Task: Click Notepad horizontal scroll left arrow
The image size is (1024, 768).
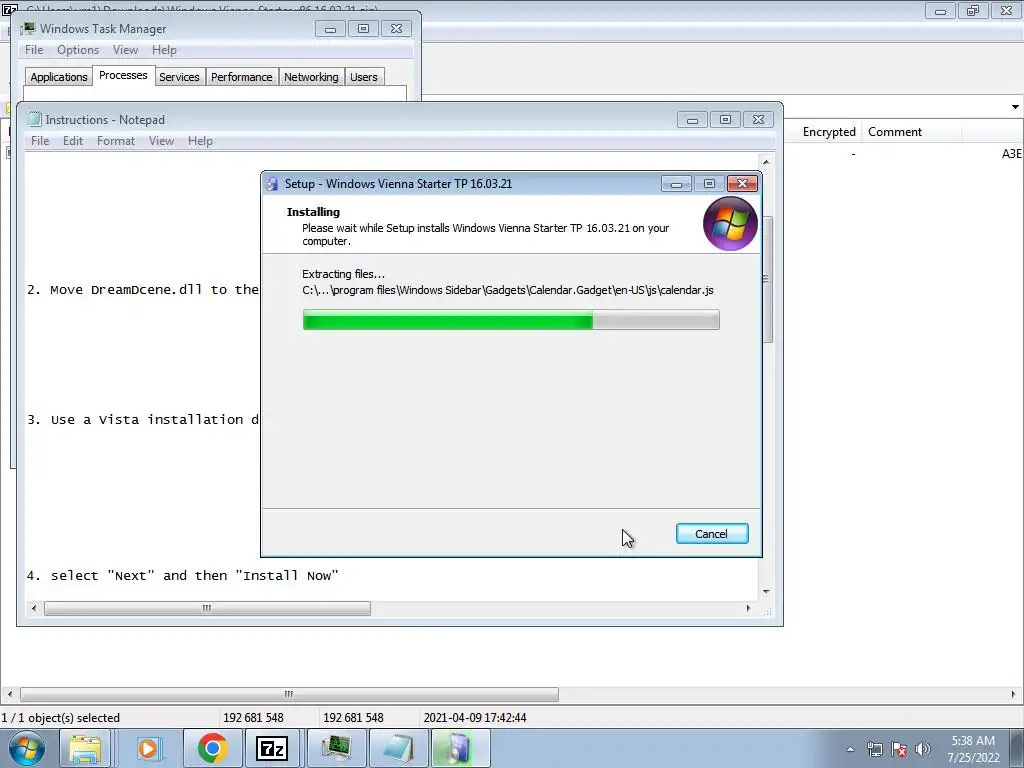Action: click(34, 608)
